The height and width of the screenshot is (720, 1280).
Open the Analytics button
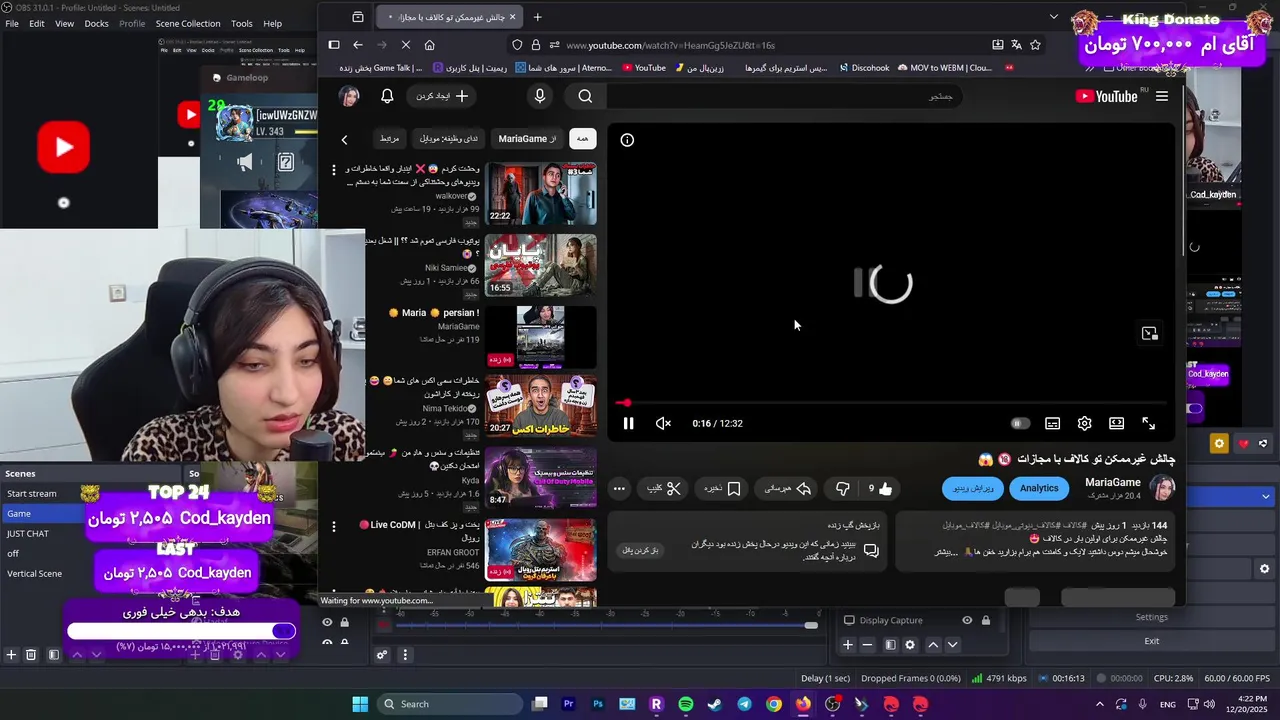(x=1039, y=488)
